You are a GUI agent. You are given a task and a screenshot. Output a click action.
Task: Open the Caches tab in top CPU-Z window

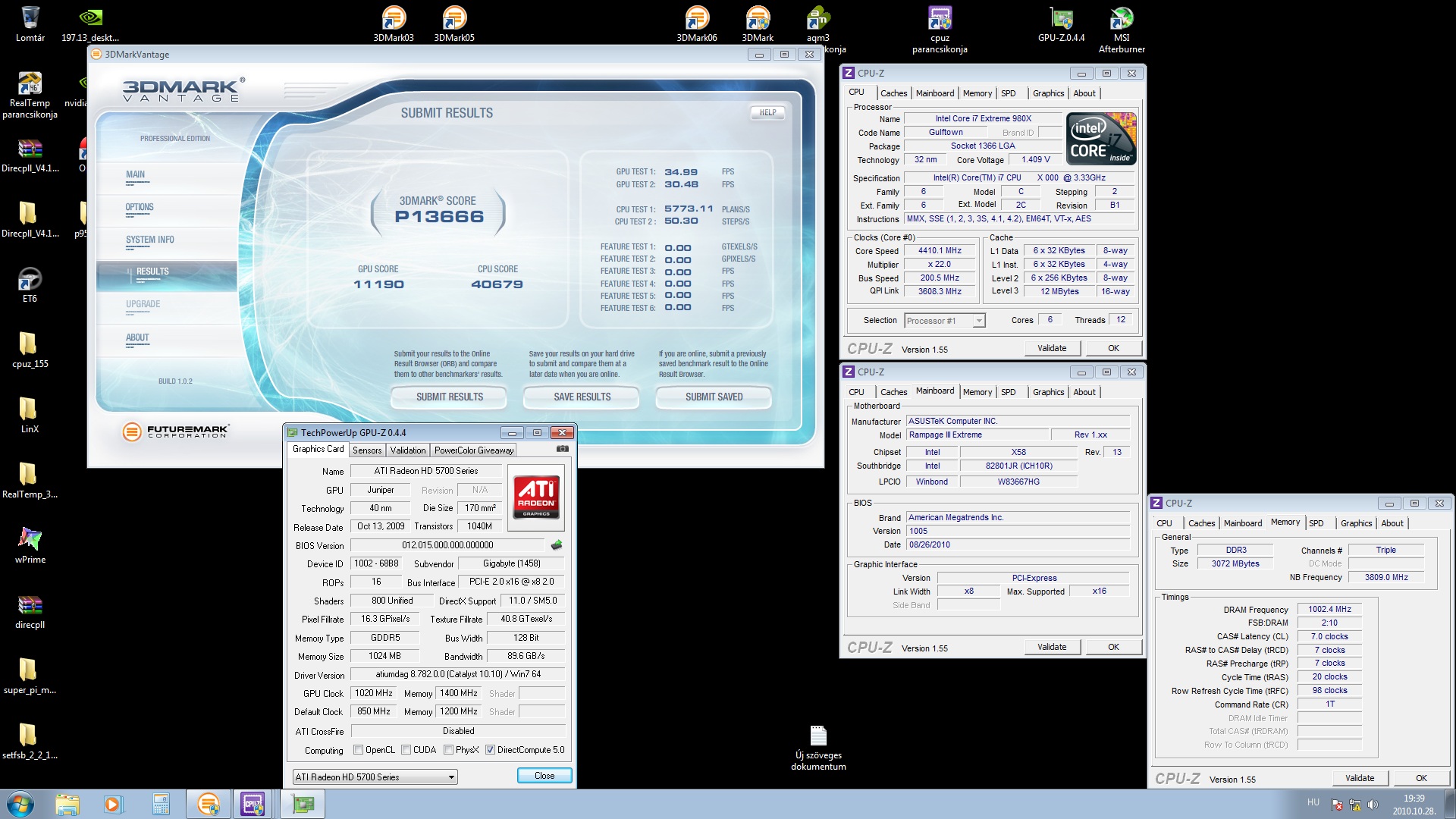tap(893, 93)
